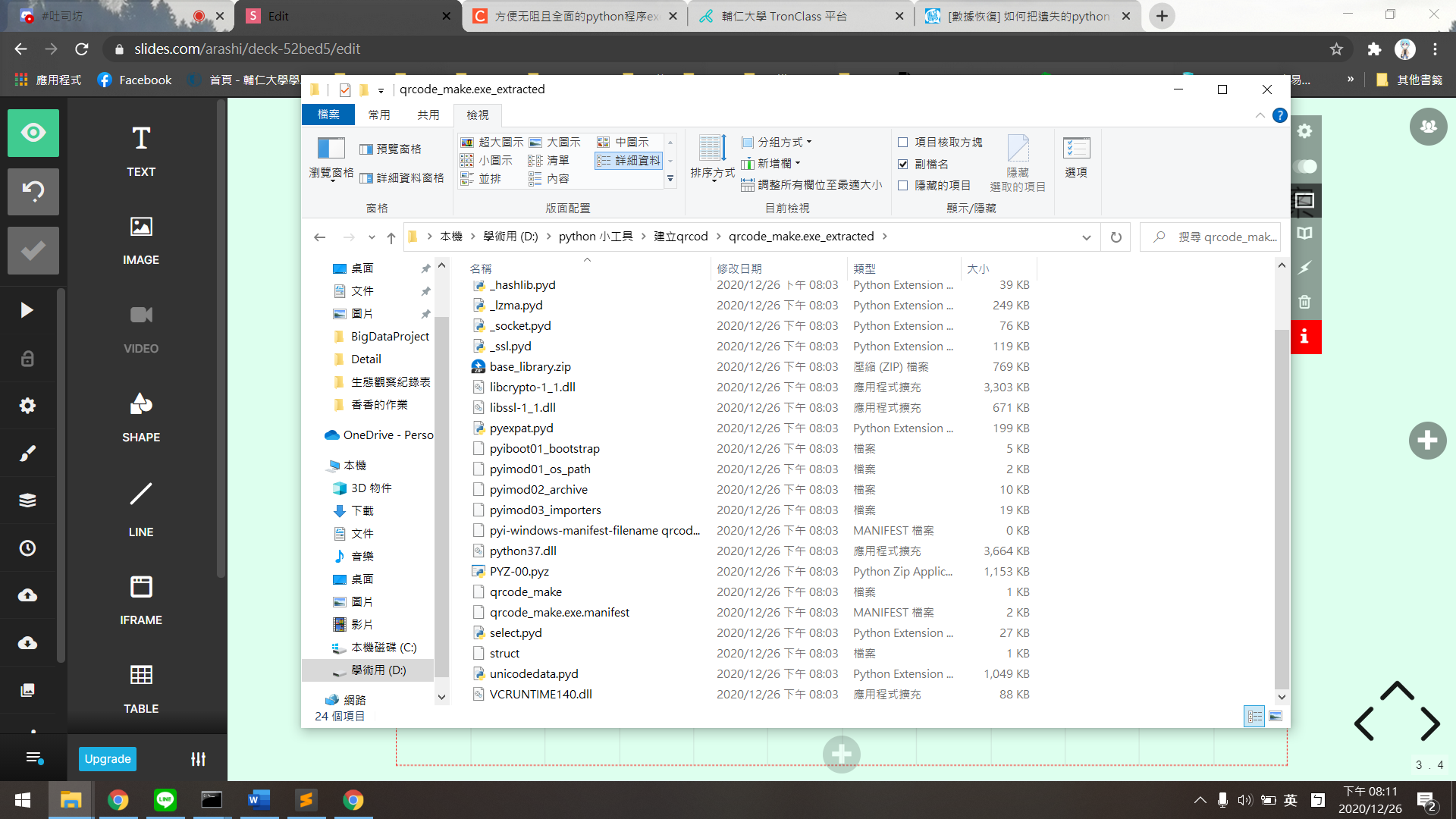This screenshot has width=1456, height=819.
Task: Click the slide preview eye icon
Action: 33,133
